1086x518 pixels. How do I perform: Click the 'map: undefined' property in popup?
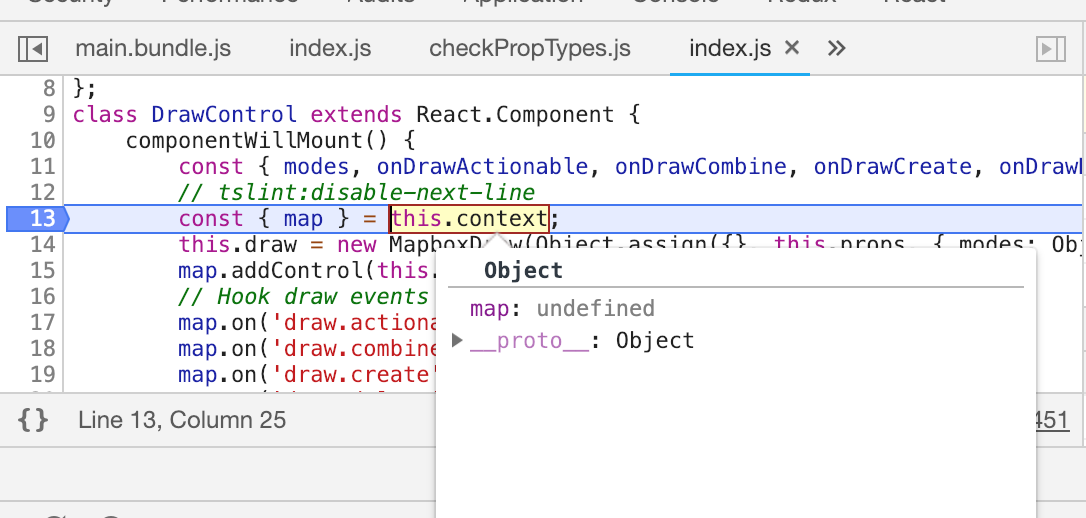click(x=562, y=308)
